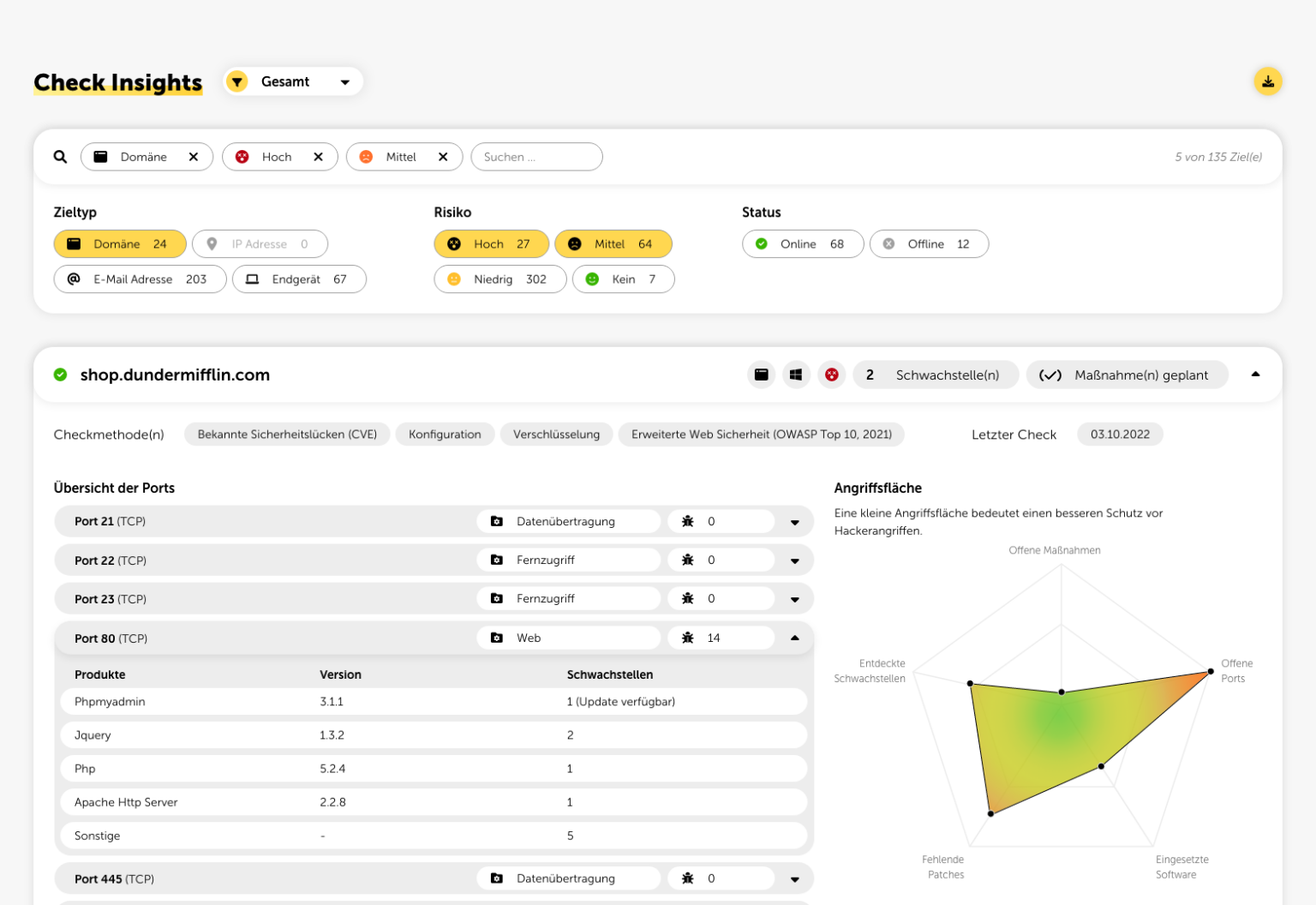Click the Maßnahme(n) geplant button
The height and width of the screenshot is (905, 1316).
pyautogui.click(x=1127, y=375)
